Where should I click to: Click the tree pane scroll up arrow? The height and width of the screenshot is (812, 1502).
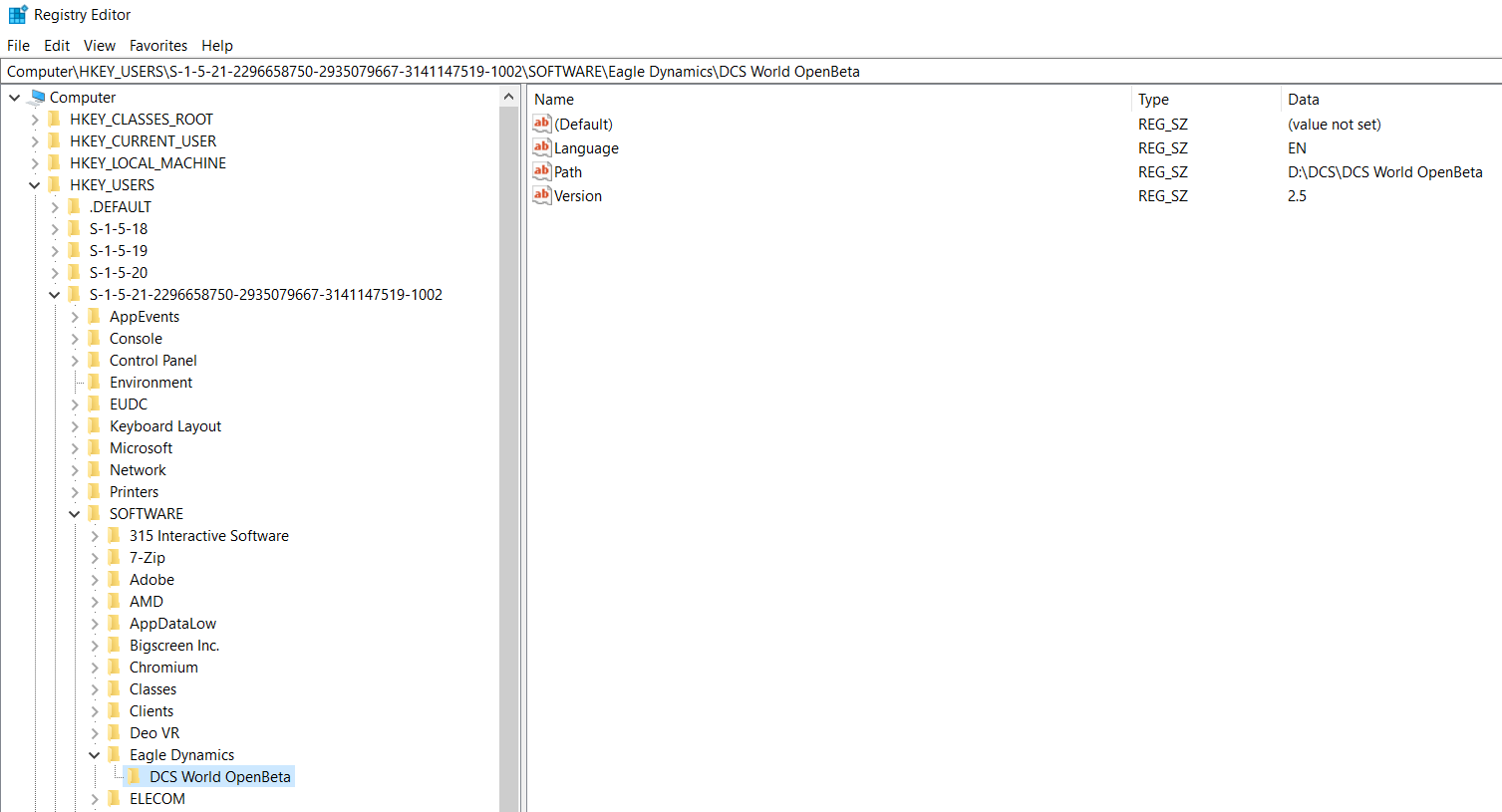tap(509, 98)
